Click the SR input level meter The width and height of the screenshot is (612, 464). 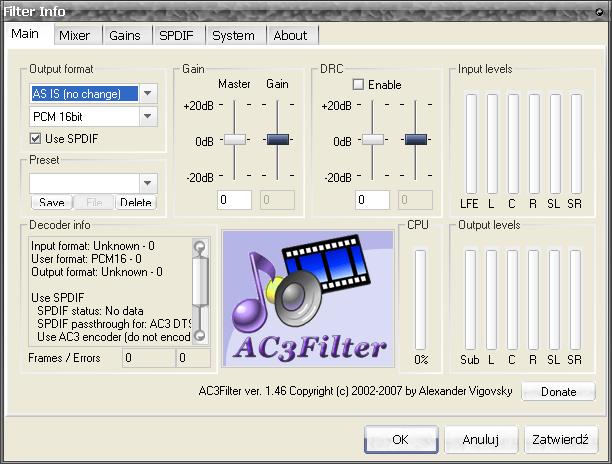(x=576, y=144)
